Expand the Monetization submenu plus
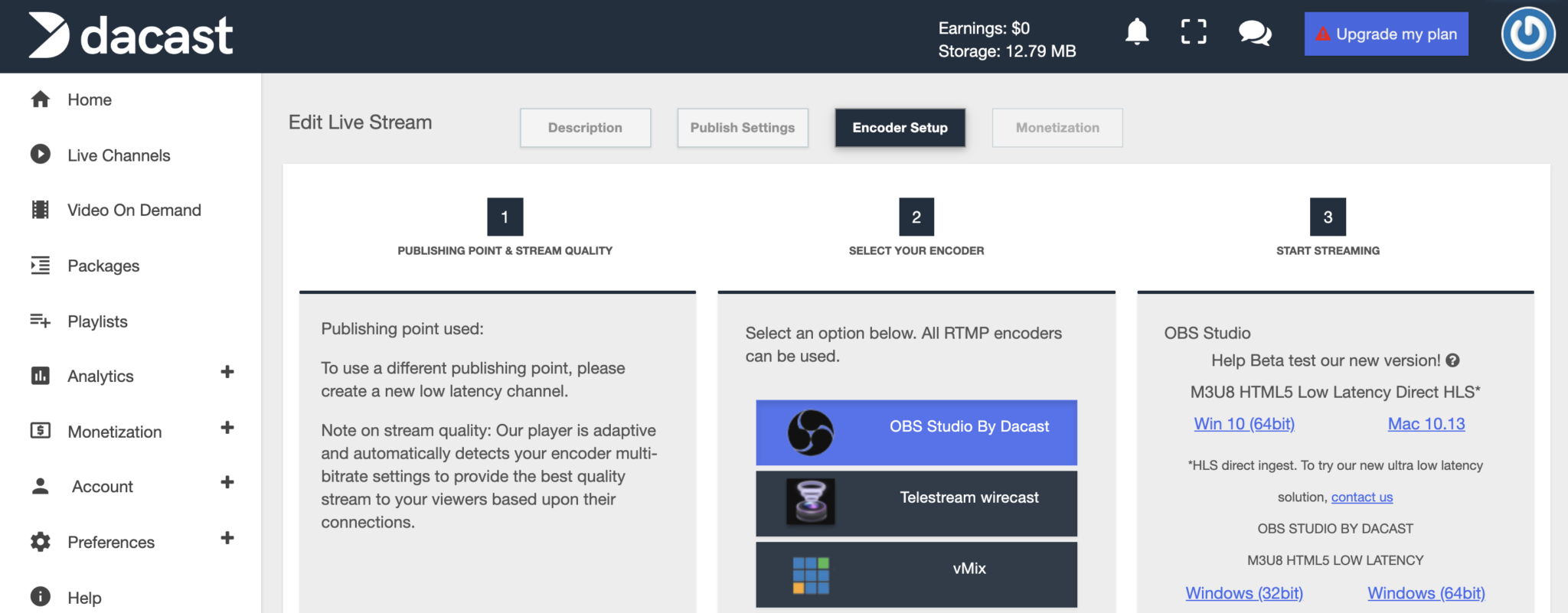 [227, 427]
